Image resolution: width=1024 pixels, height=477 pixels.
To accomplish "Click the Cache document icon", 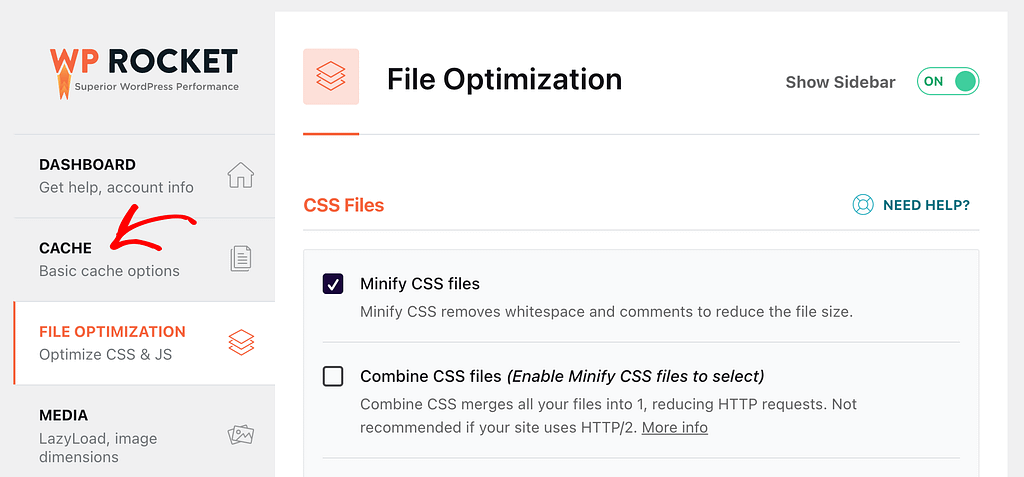I will click(240, 259).
